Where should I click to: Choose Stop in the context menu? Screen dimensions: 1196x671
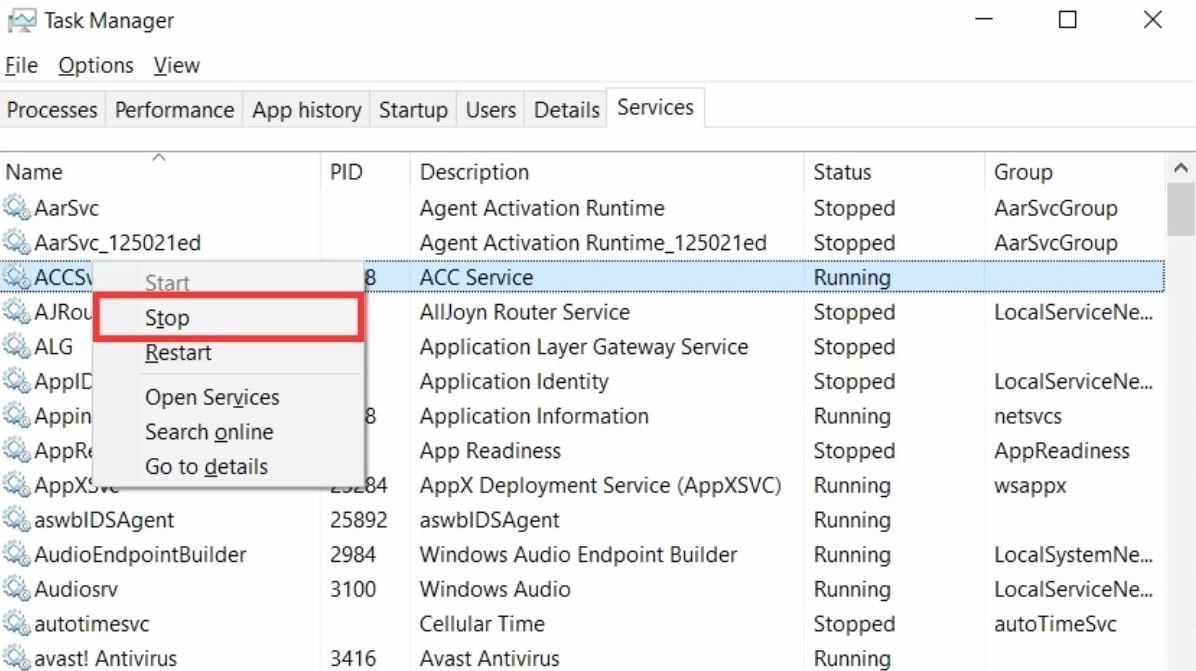tap(167, 318)
